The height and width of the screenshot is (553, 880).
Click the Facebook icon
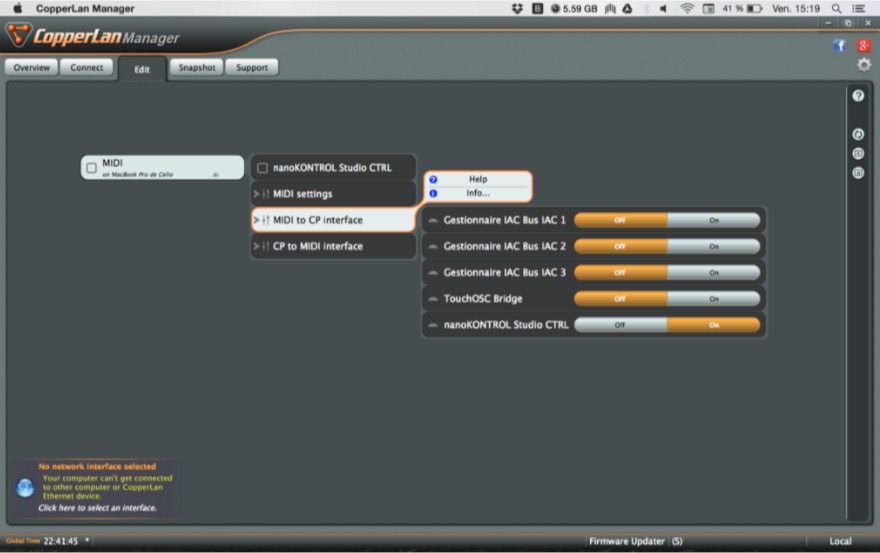839,46
